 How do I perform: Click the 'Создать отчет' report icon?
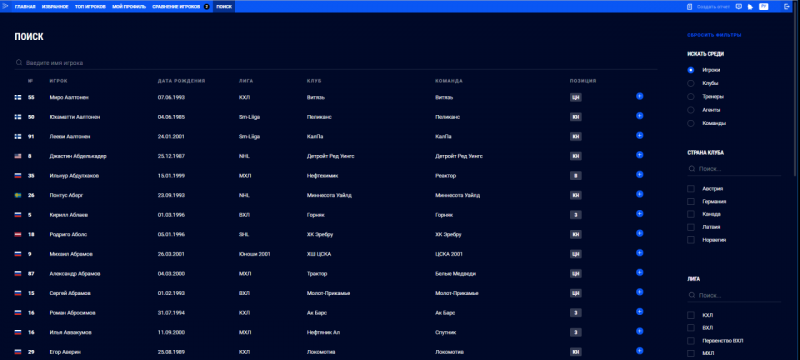689,7
